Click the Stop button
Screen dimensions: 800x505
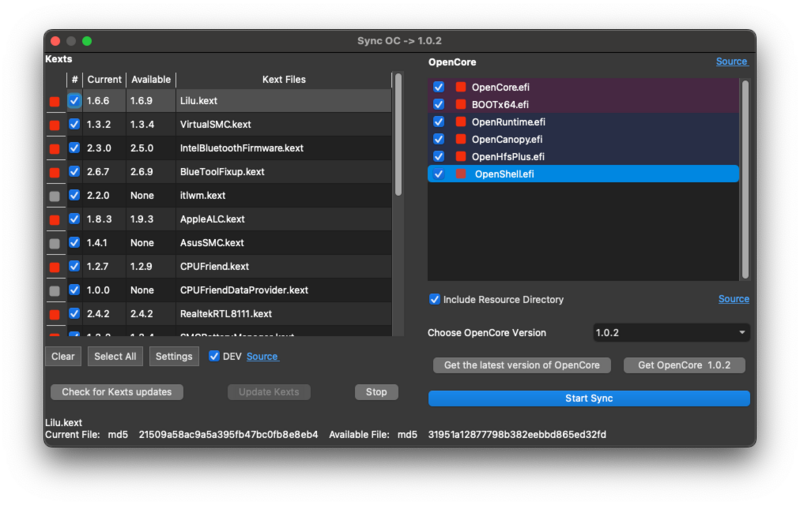tap(377, 392)
